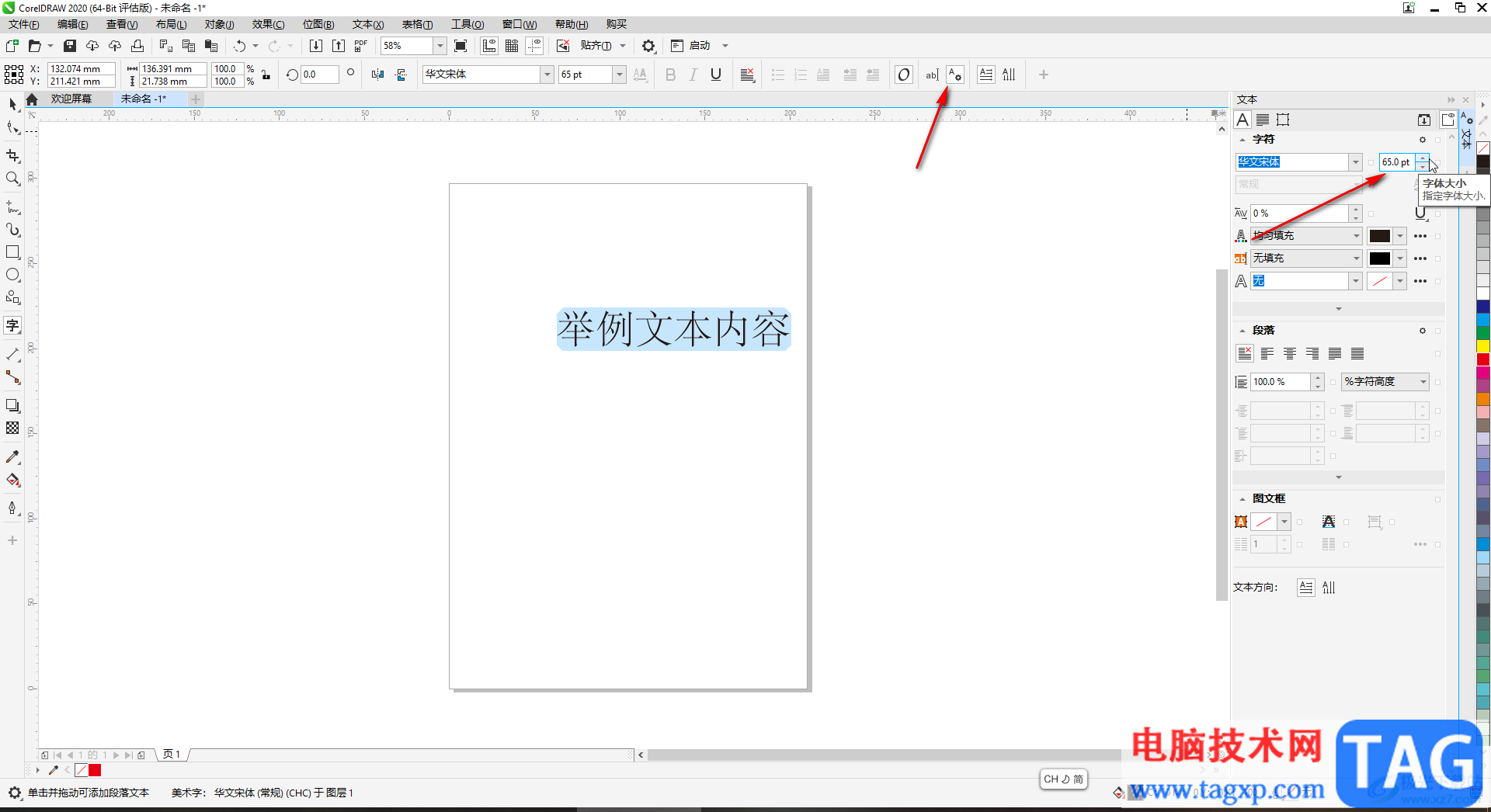Collapse the 段落 section in the text docker
This screenshot has height=812, width=1491.
tap(1242, 331)
